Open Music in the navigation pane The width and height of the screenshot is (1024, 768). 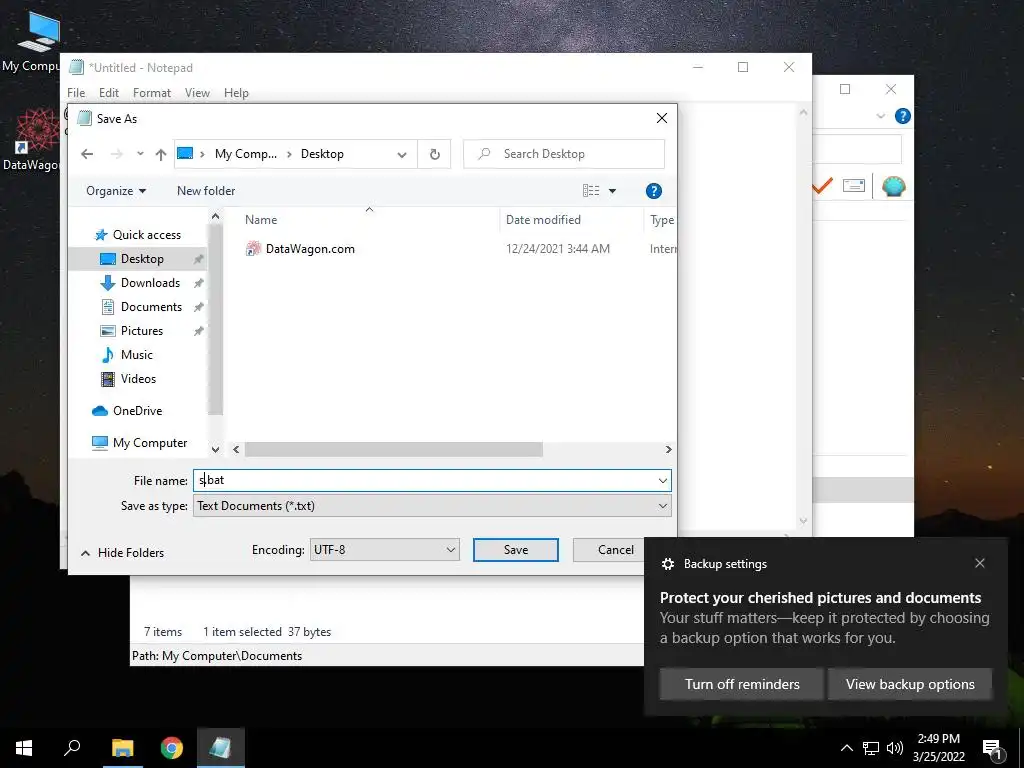tap(136, 355)
